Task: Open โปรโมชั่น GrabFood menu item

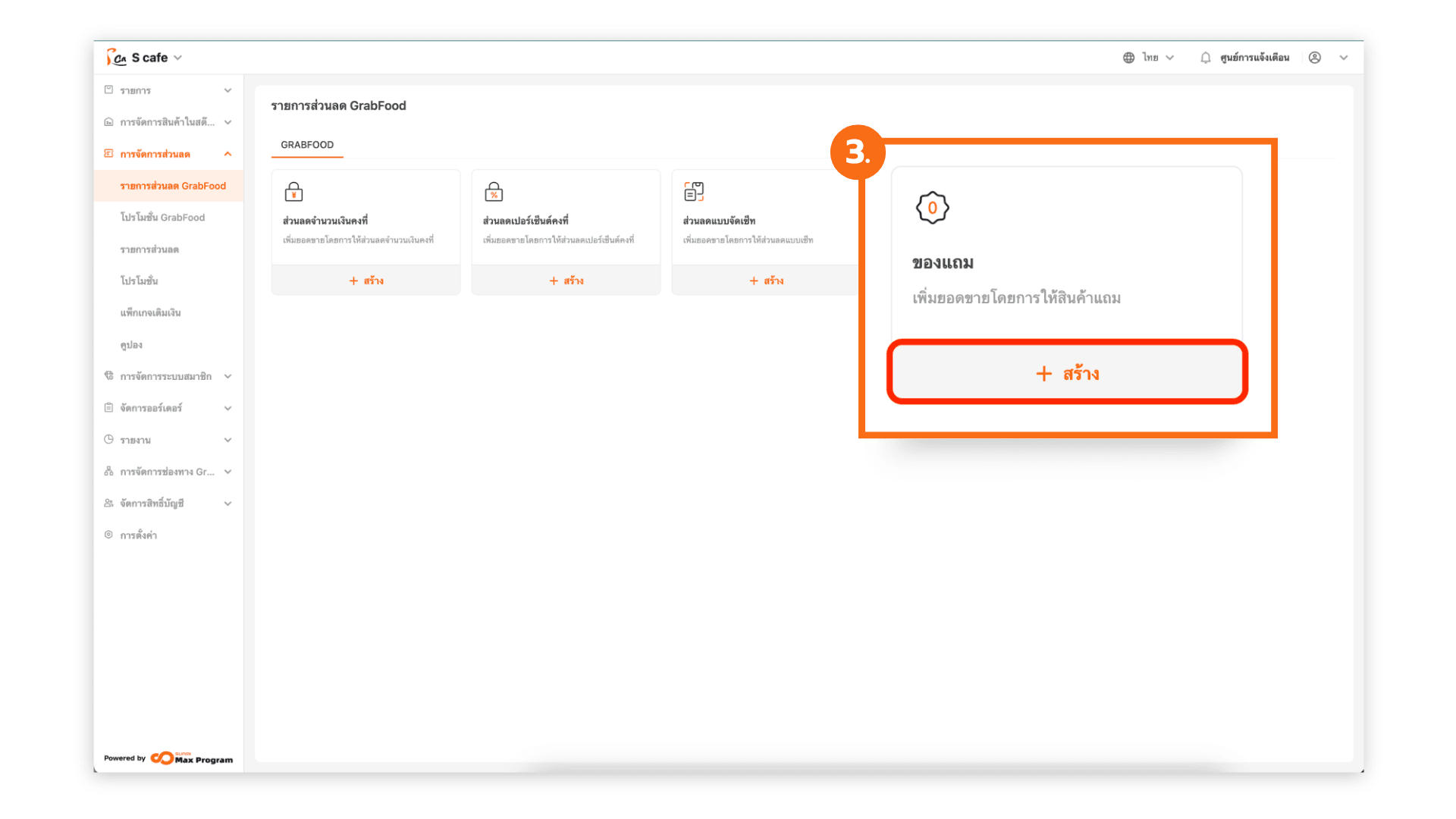Action: pos(162,218)
